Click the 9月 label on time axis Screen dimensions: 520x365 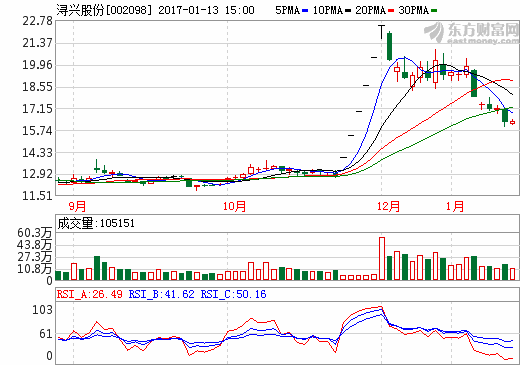(77, 206)
